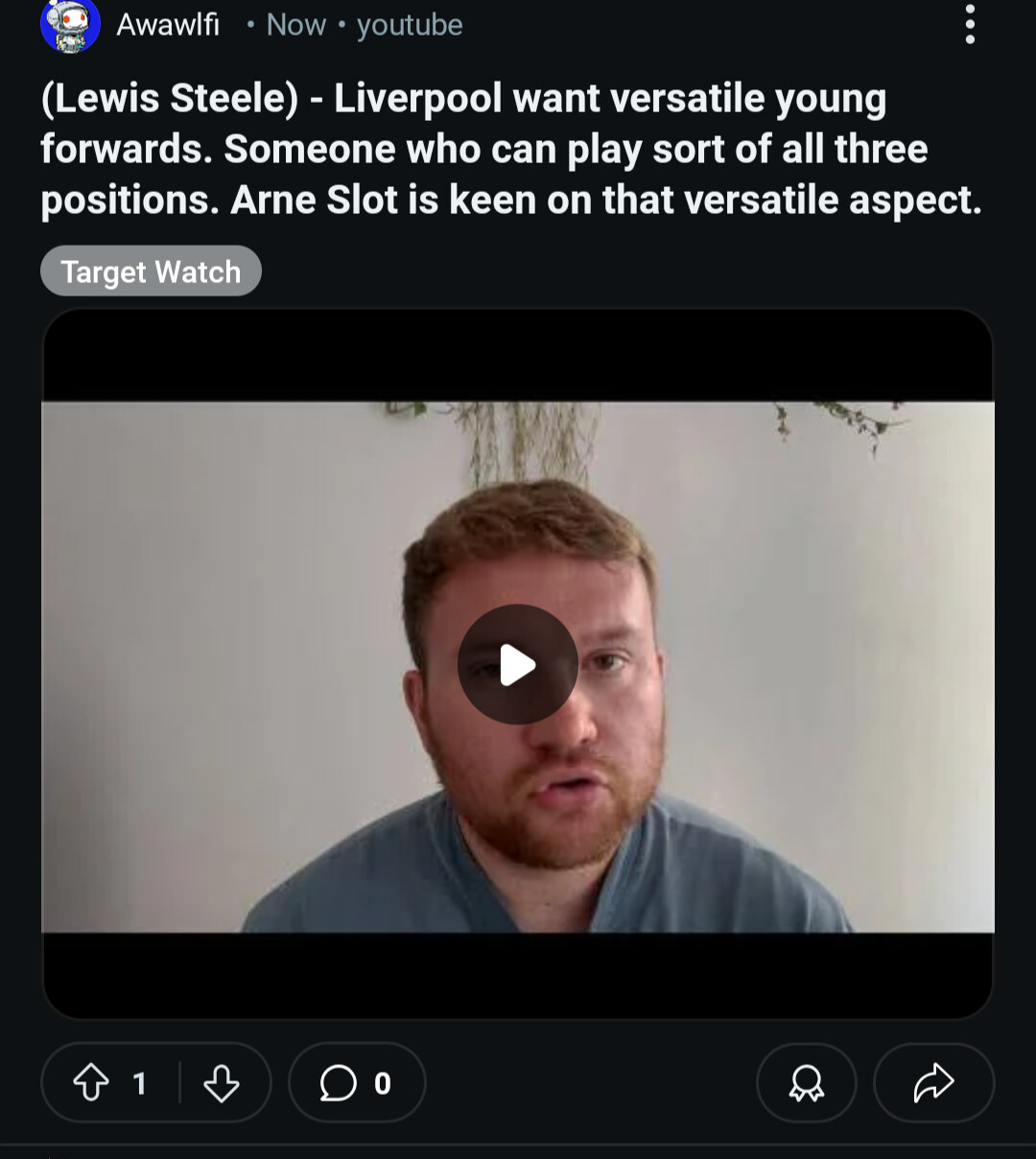Image resolution: width=1036 pixels, height=1159 pixels.
Task: Upvote the Lewis Steele post
Action: coord(91,1083)
